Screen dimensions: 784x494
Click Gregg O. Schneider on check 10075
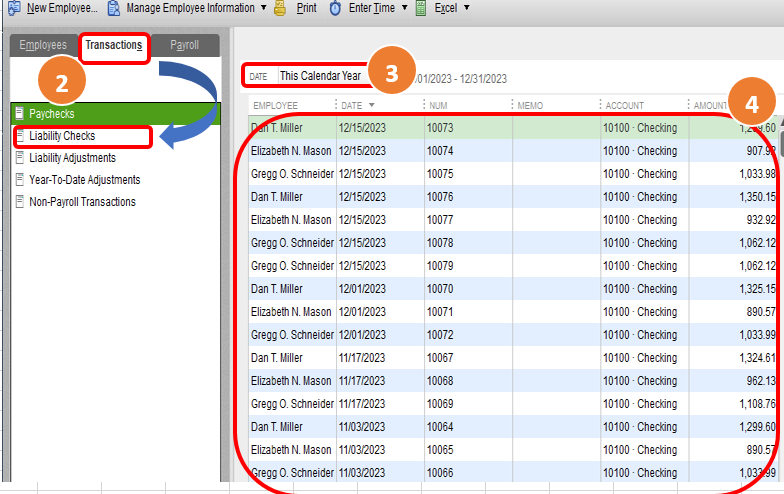click(x=292, y=174)
